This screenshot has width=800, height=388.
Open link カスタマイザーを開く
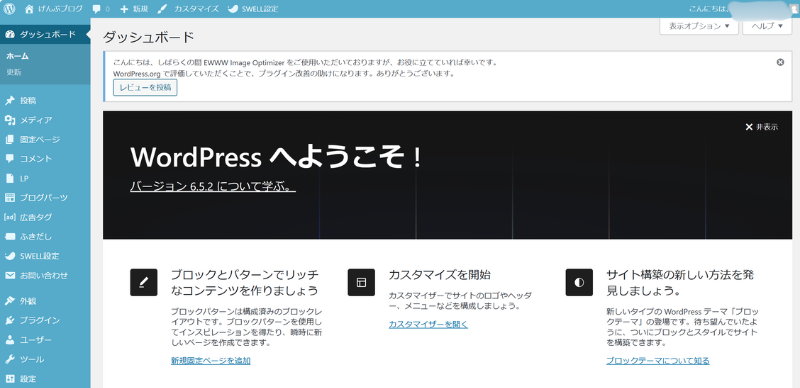click(x=428, y=324)
